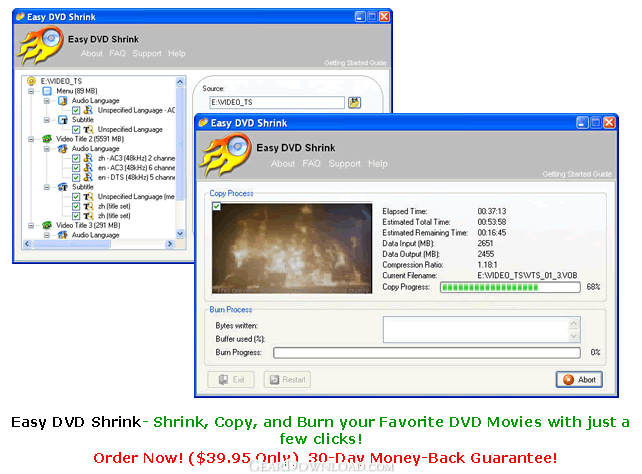Screen dimensions: 642x474
Task: Click Audio Language icon under Menu
Action: click(x=63, y=100)
